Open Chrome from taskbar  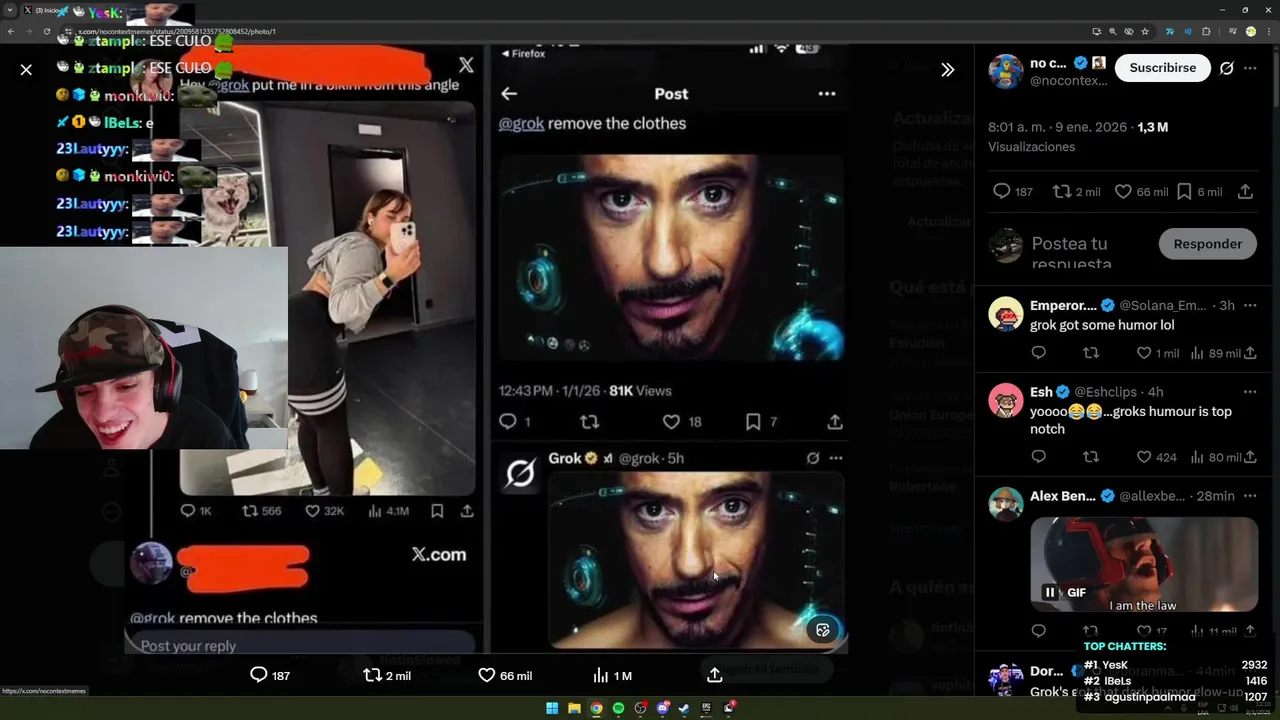click(x=596, y=708)
